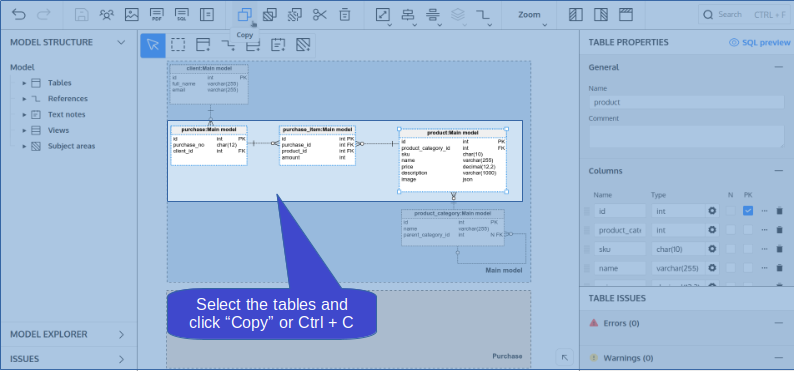Check N checkbox for product_category_id column
Image resolution: width=794 pixels, height=371 pixels.
click(x=731, y=230)
